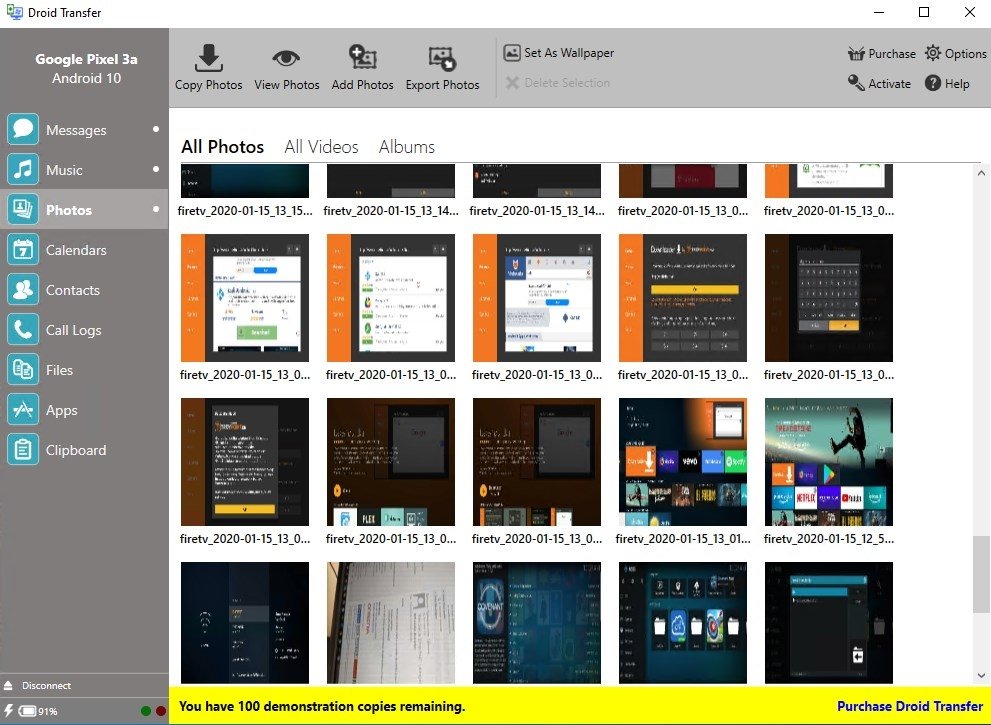
Task: Select the thumbnail with the jumping silhouette
Action: pyautogui.click(x=829, y=461)
